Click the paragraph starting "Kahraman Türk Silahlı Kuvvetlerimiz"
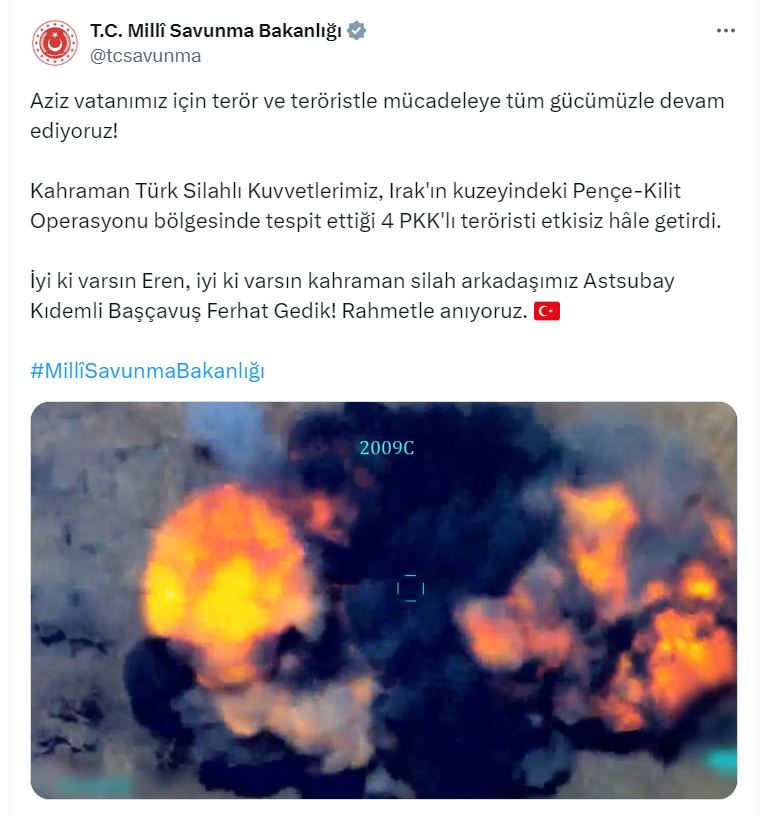778x816 pixels. tap(376, 206)
